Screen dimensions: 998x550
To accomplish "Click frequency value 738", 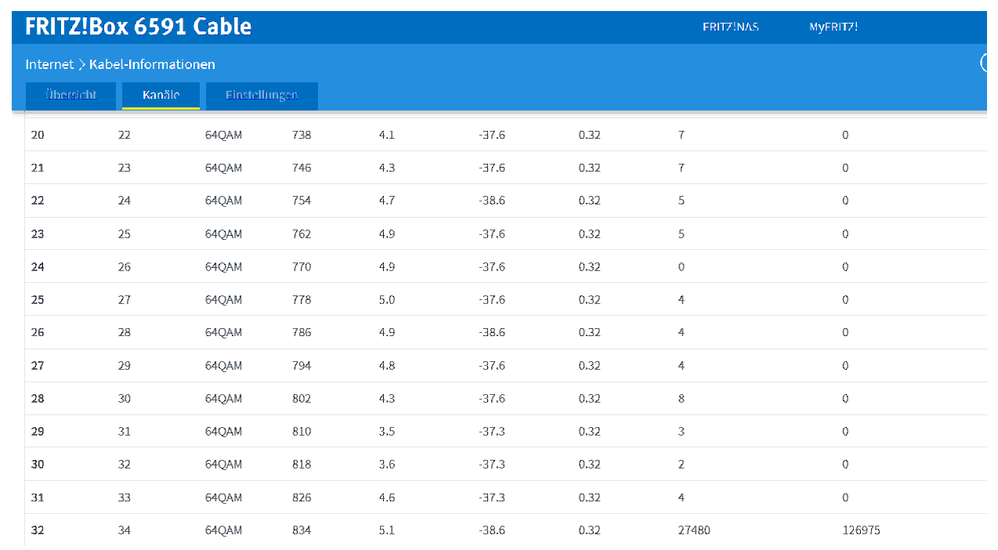I will pyautogui.click(x=302, y=135).
